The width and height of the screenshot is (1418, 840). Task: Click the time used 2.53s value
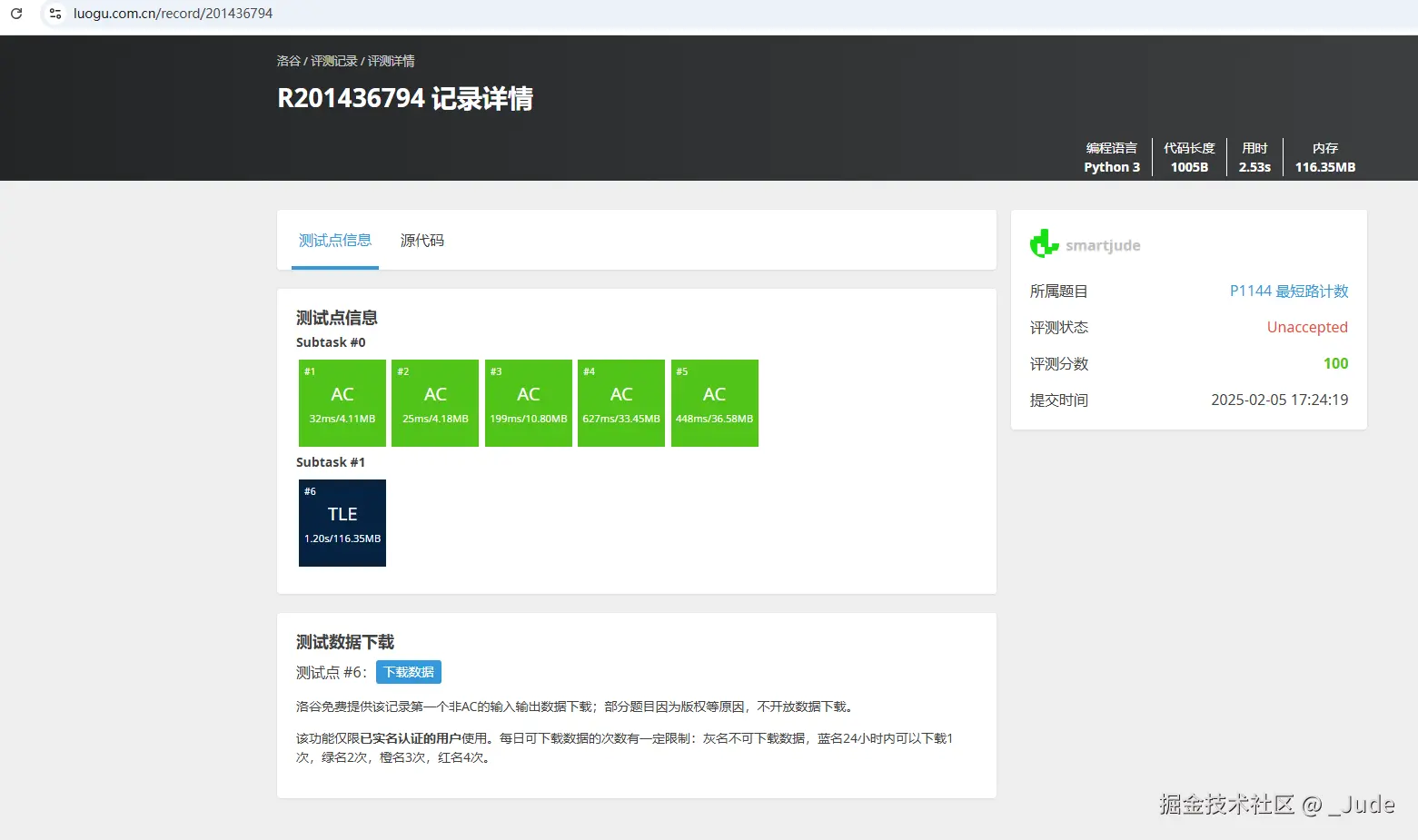(1254, 167)
